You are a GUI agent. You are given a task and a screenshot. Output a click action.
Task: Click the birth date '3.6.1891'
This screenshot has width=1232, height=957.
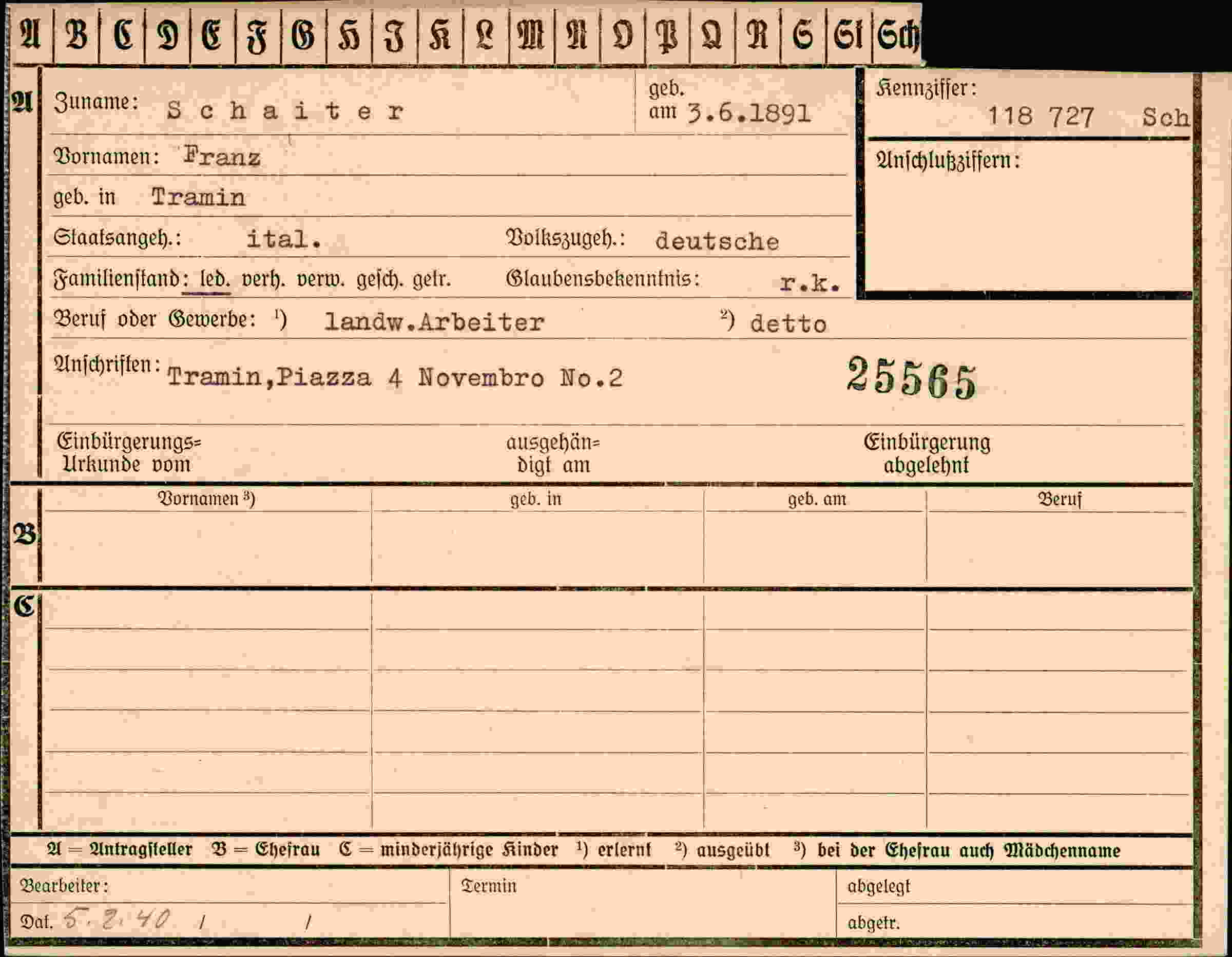click(749, 113)
